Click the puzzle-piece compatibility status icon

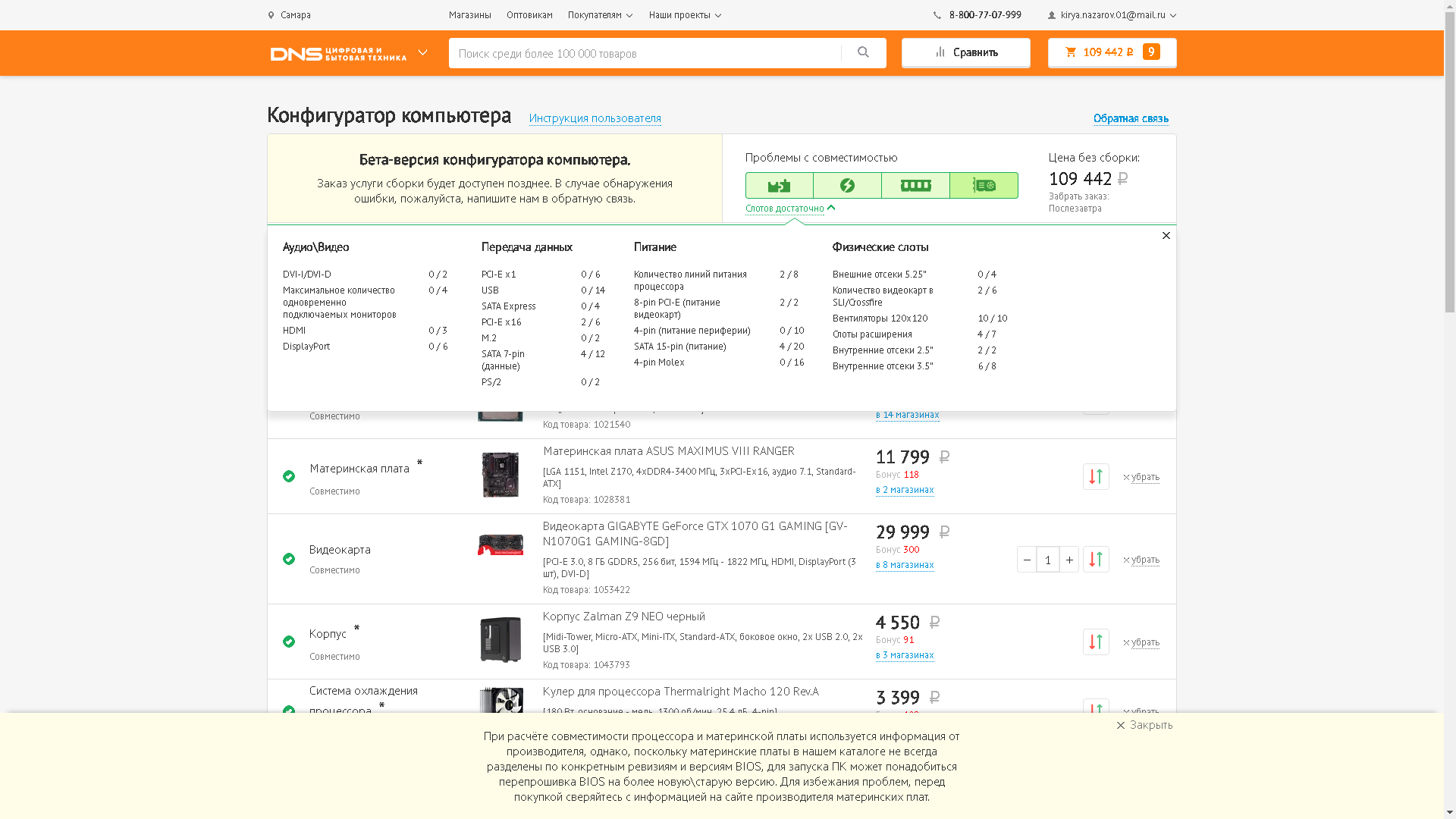(x=779, y=186)
